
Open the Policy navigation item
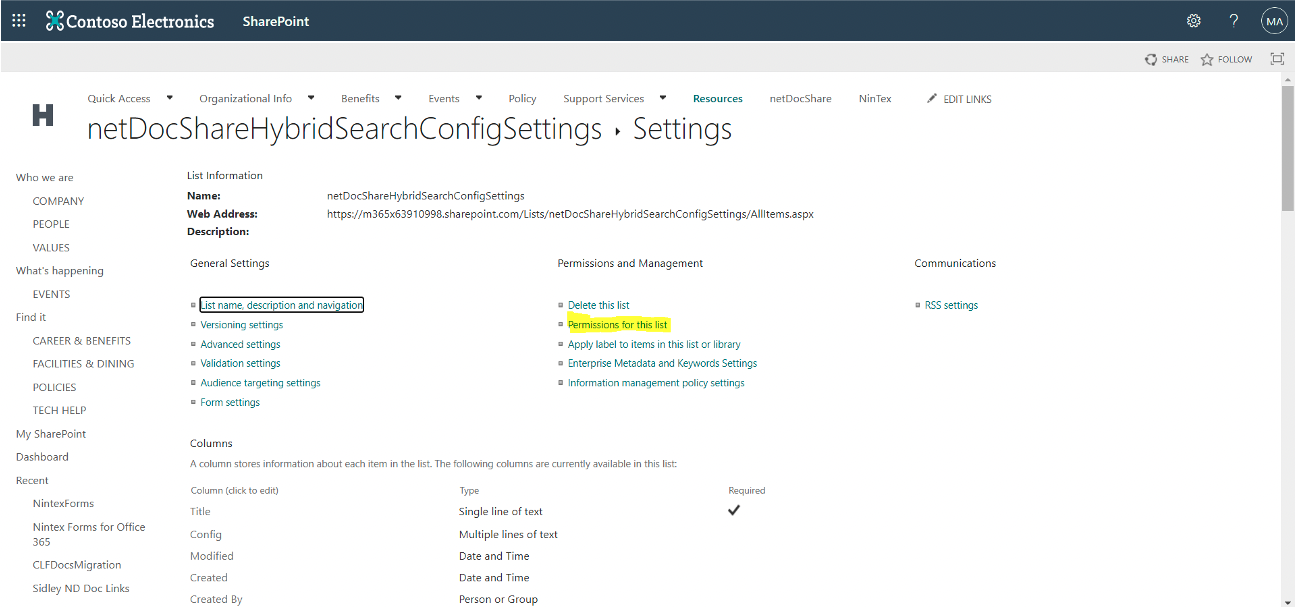[522, 99]
